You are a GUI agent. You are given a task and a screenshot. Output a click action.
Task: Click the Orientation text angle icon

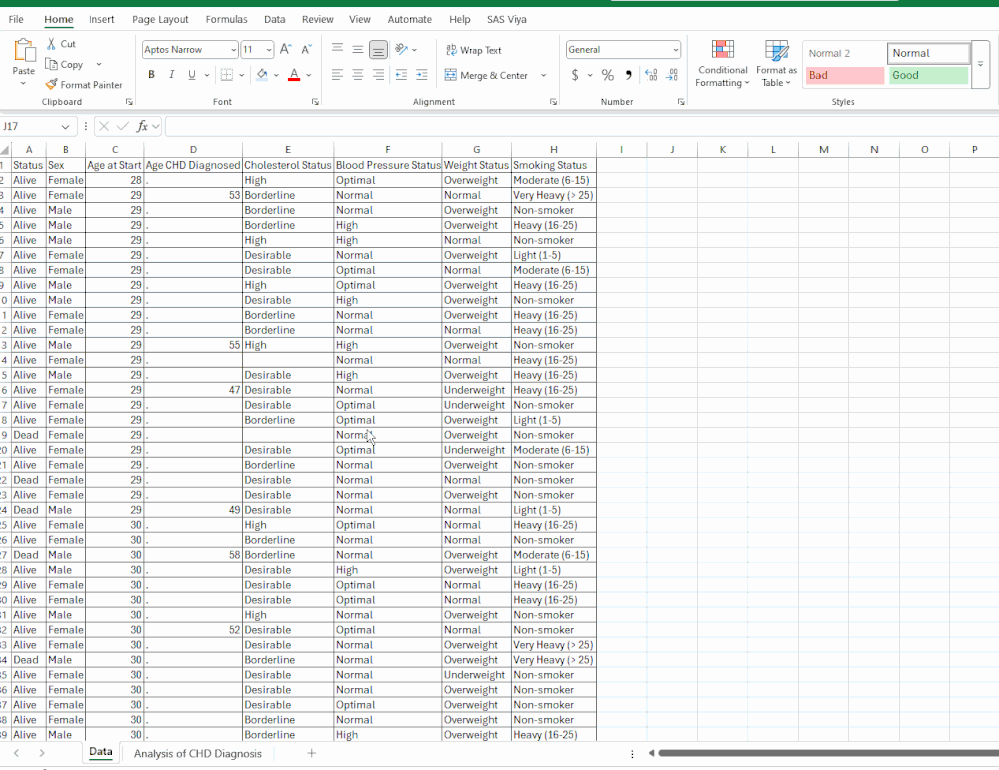[x=401, y=49]
